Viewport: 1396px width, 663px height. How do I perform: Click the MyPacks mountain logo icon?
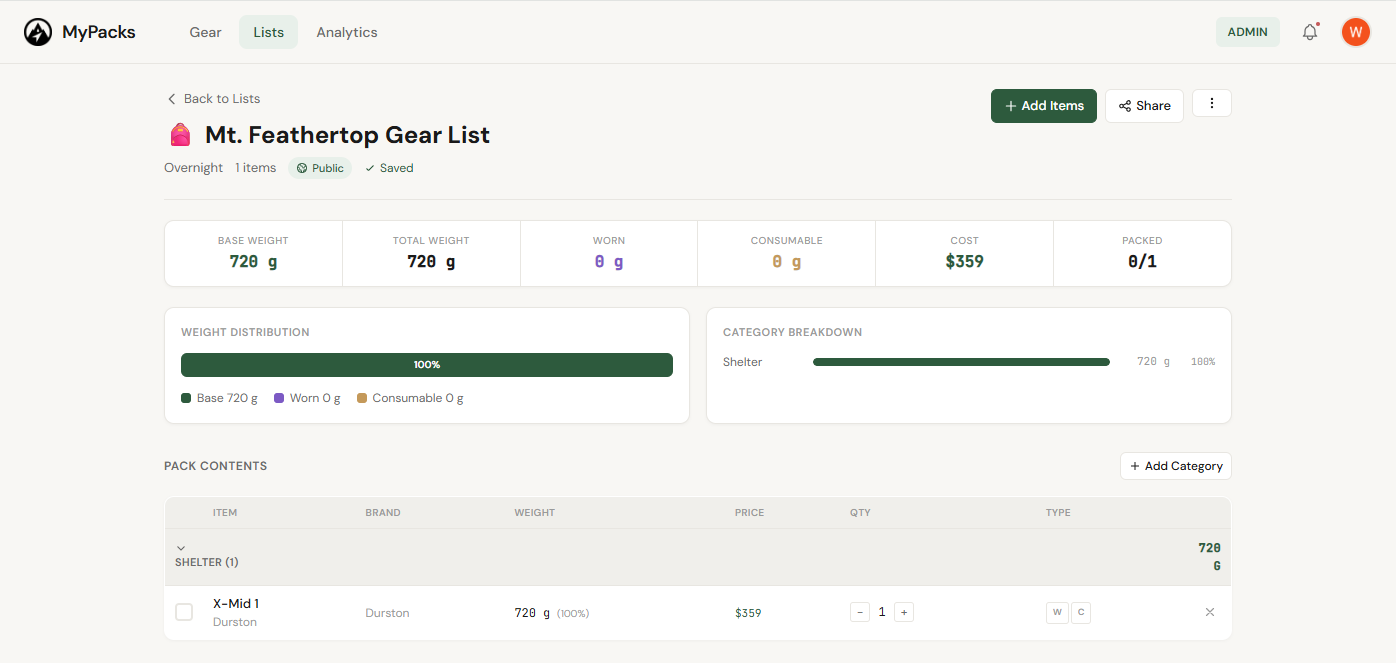click(38, 32)
